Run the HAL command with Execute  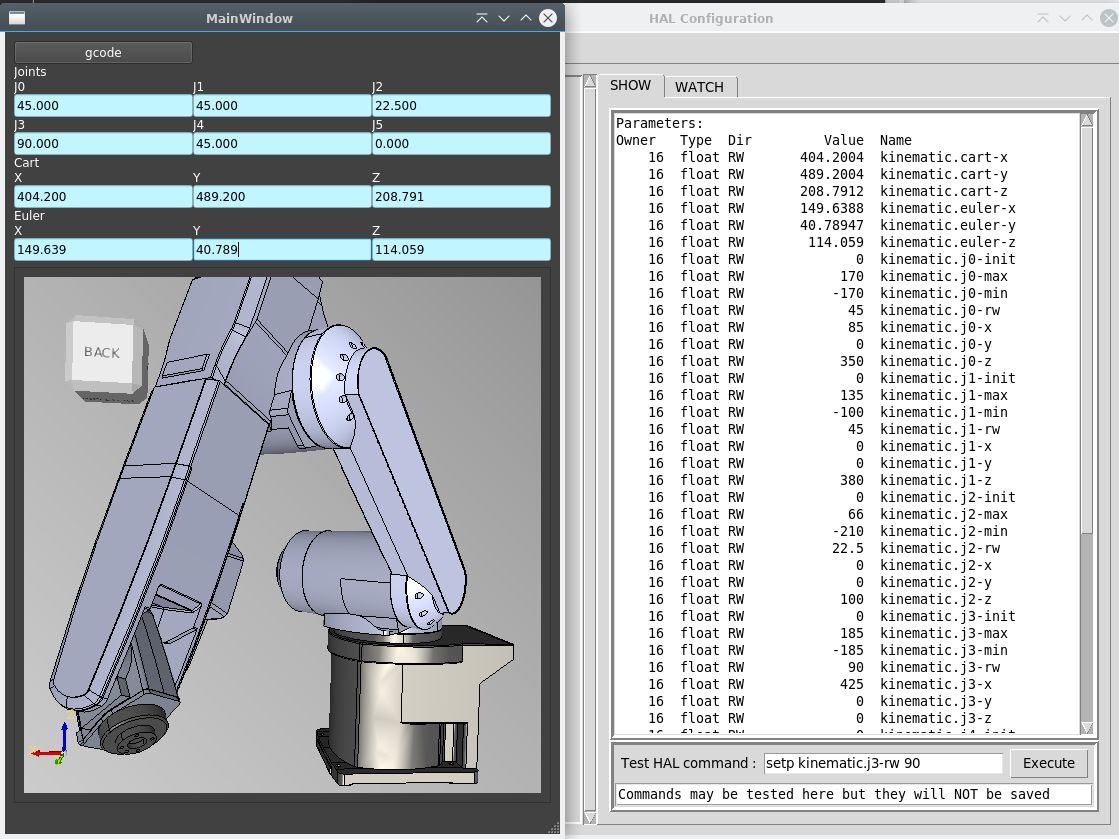click(x=1048, y=763)
